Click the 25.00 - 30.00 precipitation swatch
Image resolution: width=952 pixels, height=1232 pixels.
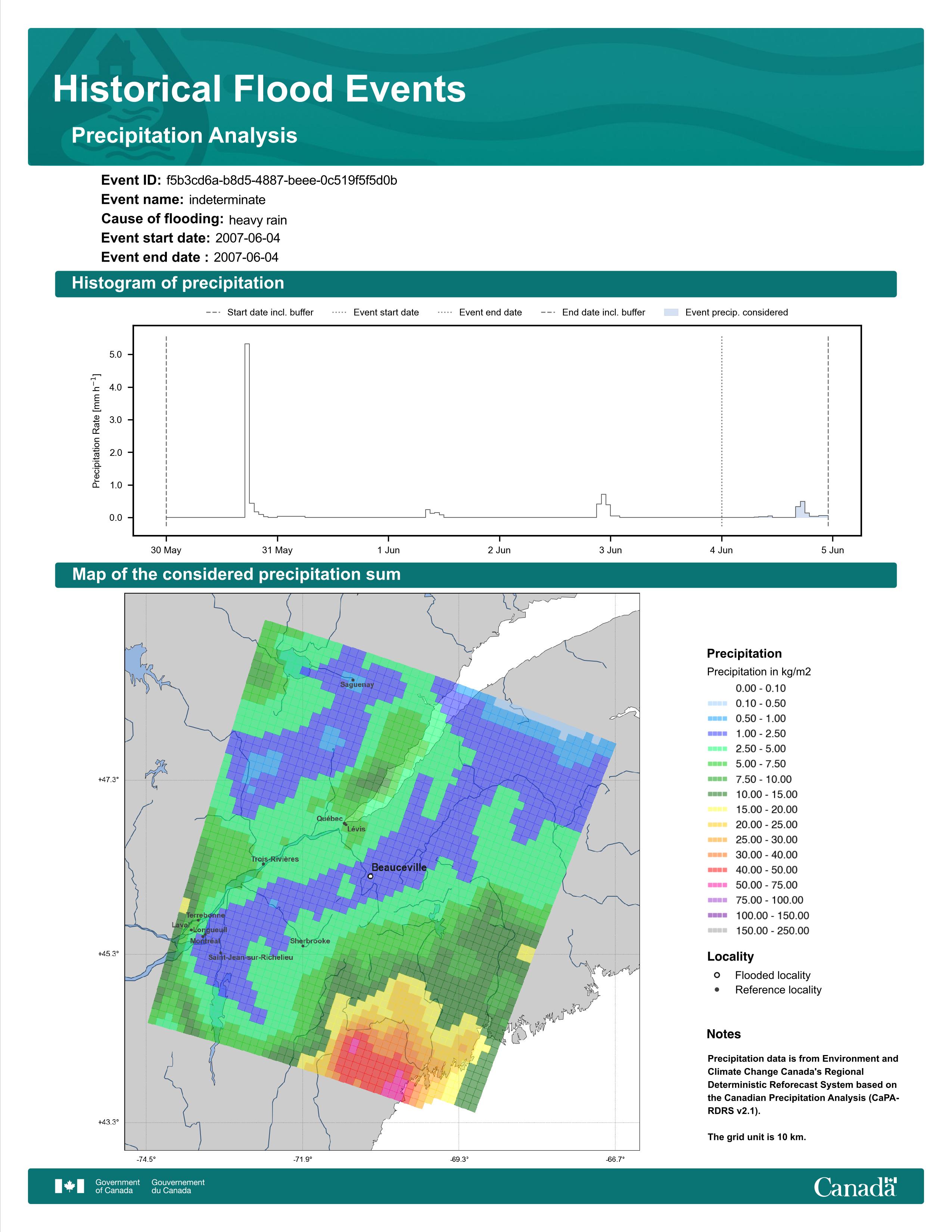click(718, 840)
